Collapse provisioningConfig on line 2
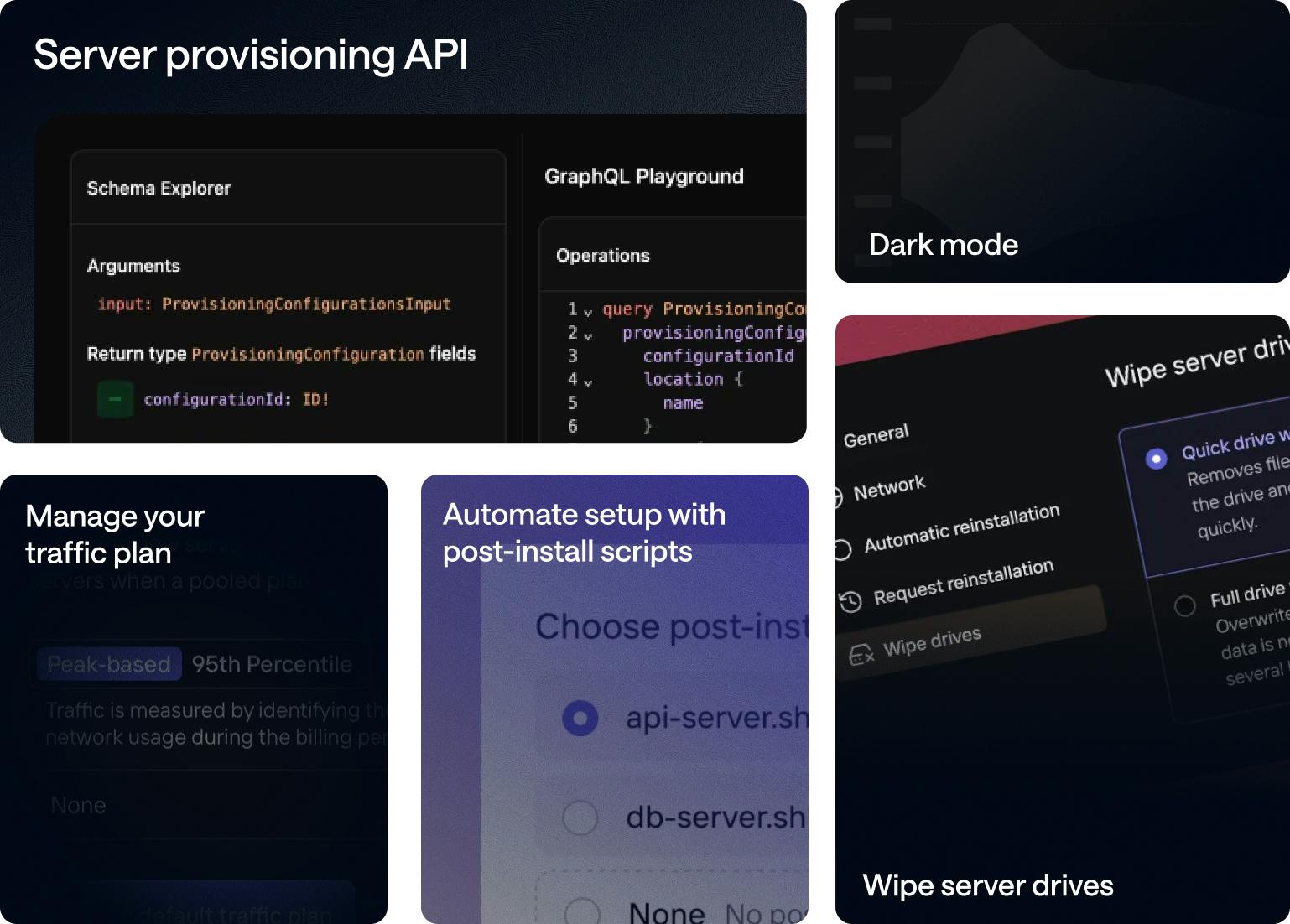 click(x=587, y=333)
